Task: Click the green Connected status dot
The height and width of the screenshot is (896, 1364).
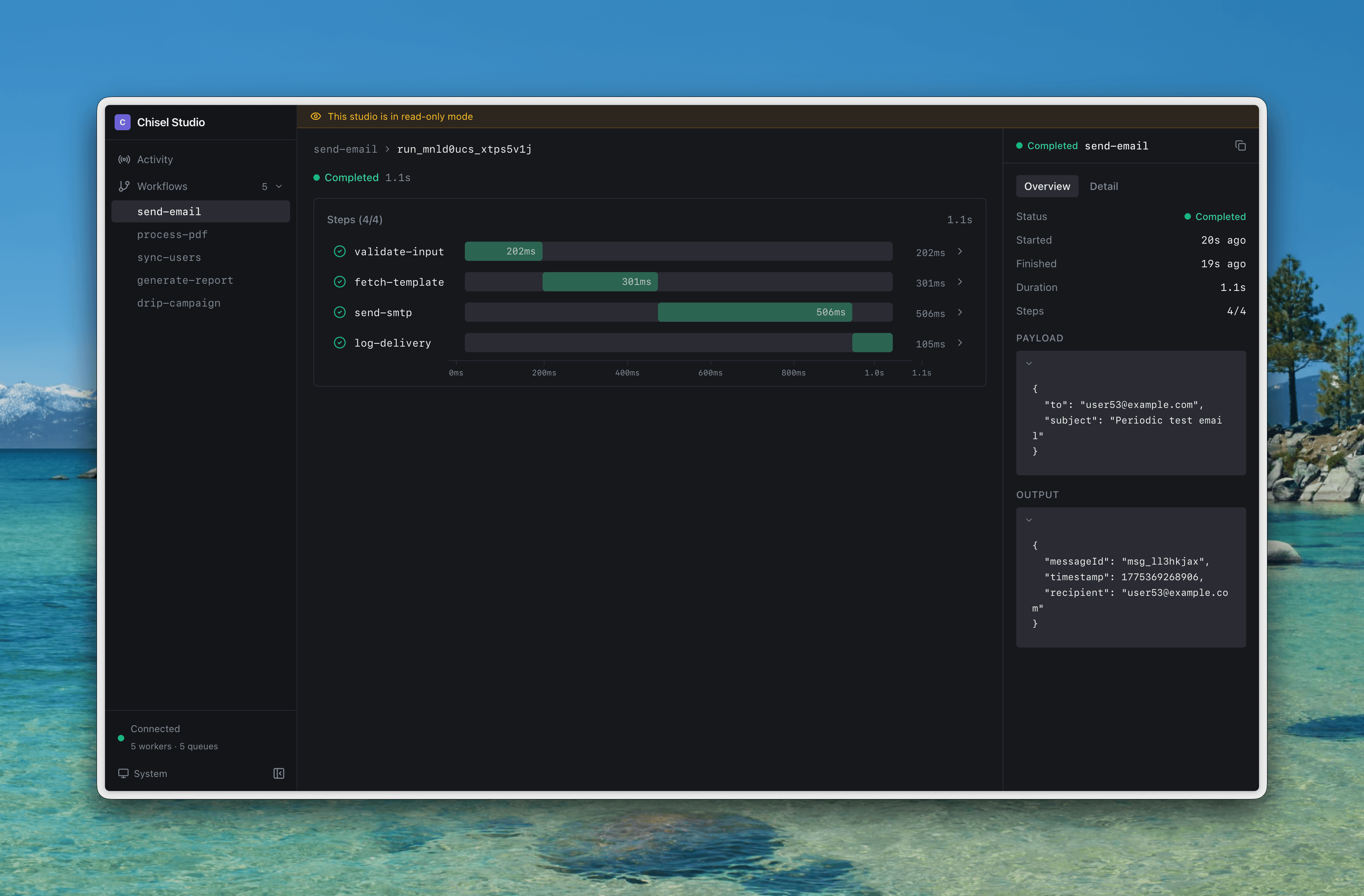Action: 121,738
